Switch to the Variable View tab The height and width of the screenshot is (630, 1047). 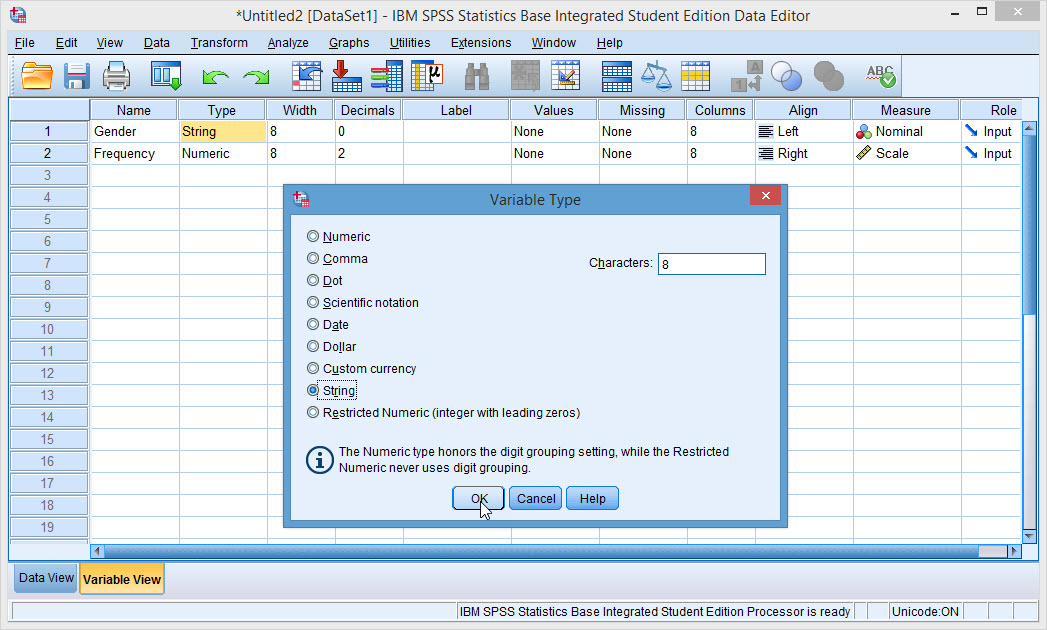pos(122,579)
